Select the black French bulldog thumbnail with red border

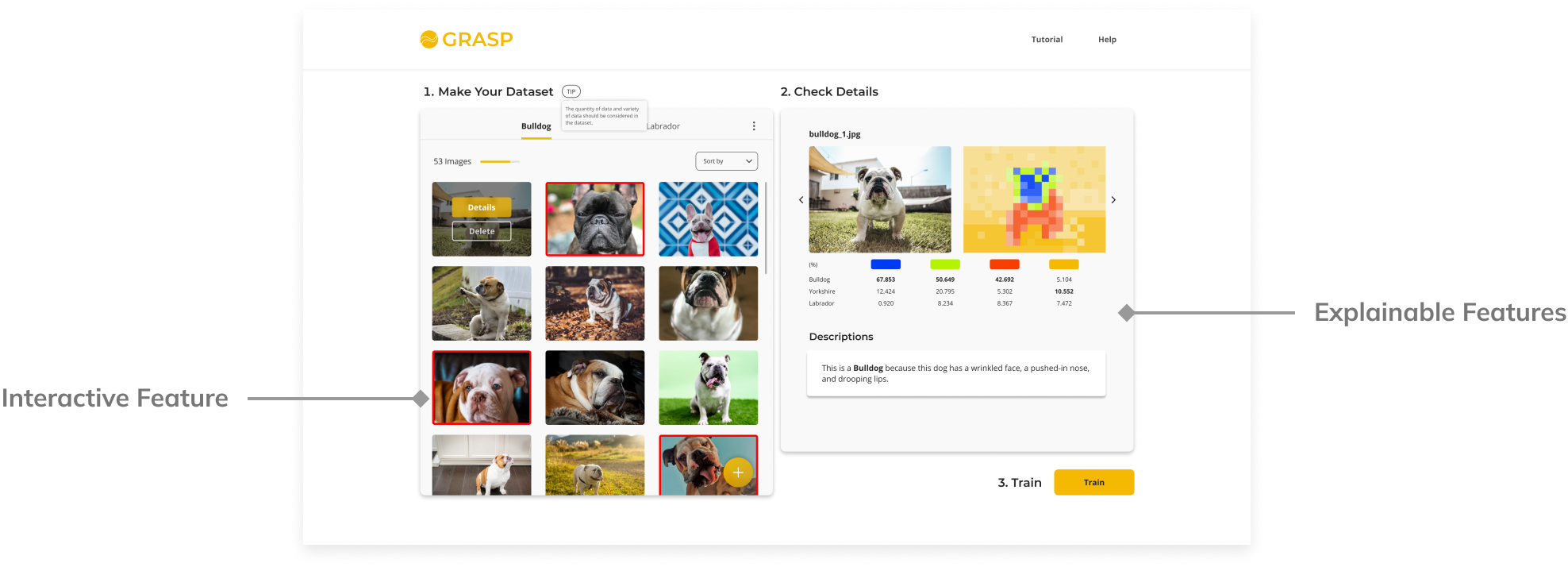pos(595,219)
